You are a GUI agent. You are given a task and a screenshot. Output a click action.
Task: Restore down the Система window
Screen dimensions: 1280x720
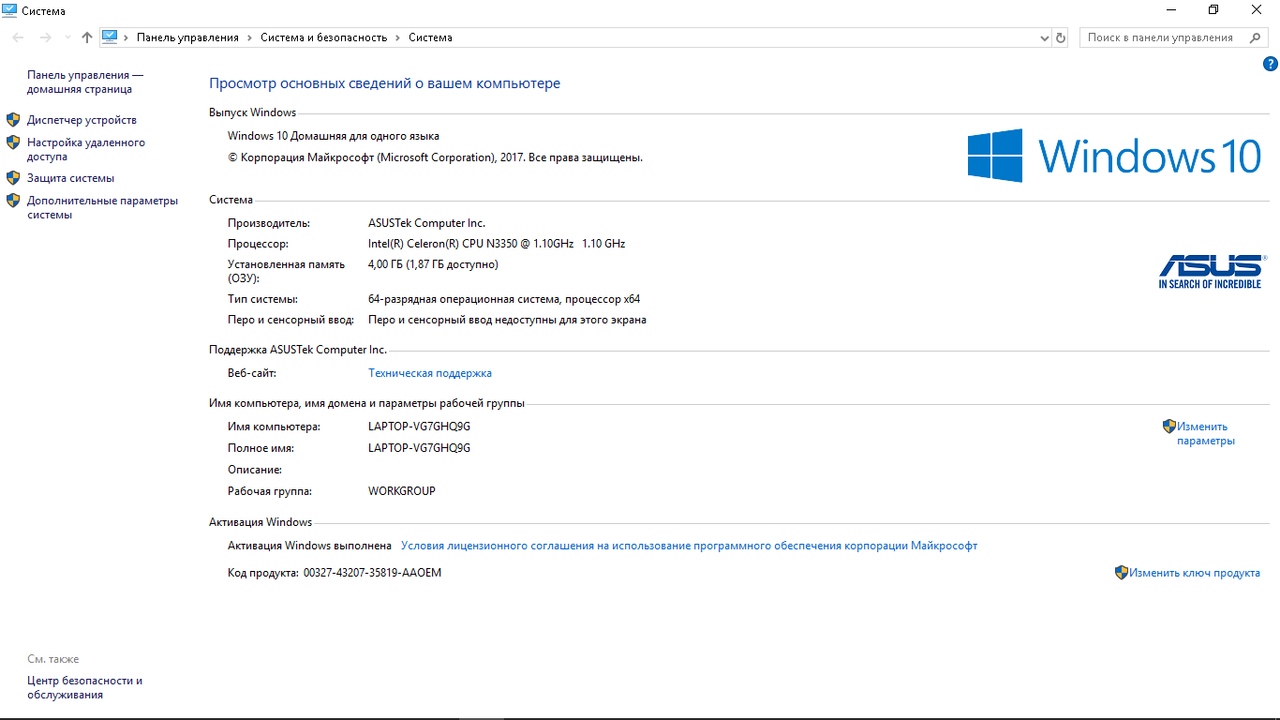[1213, 10]
